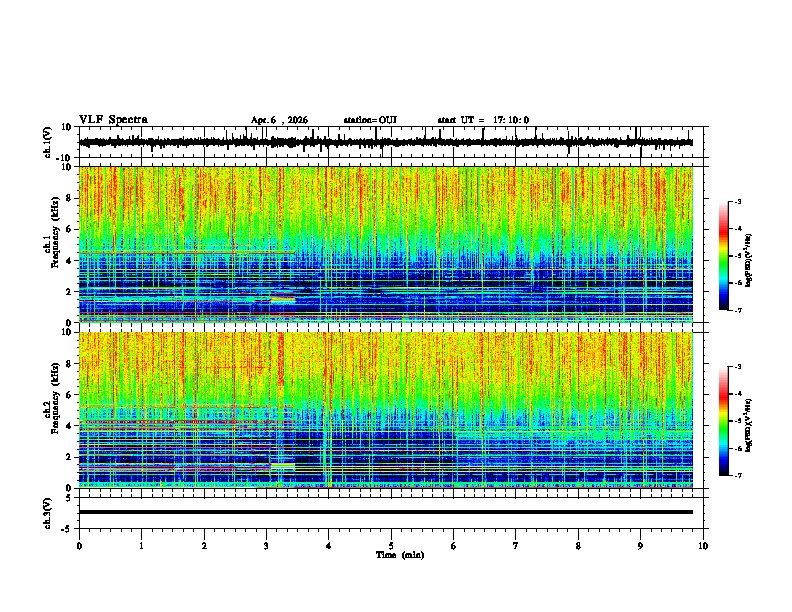The width and height of the screenshot is (792, 612).
Task: Select the time axis tick label "4"
Action: pyautogui.click(x=329, y=546)
